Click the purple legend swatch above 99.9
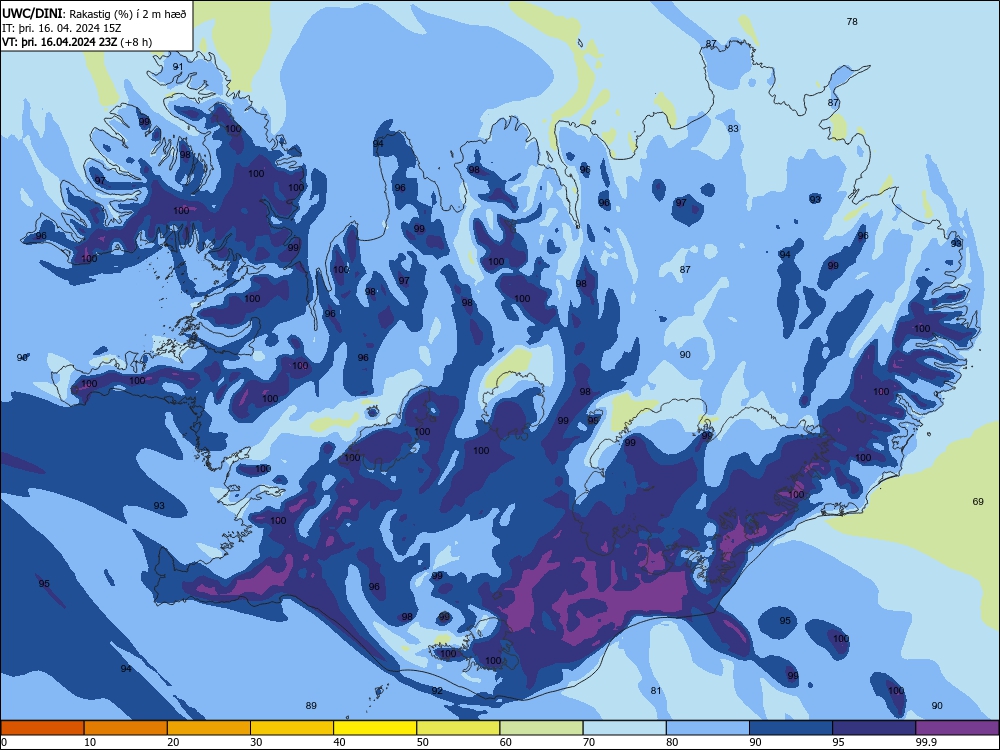Screen dimensions: 1000x750 pos(957,728)
